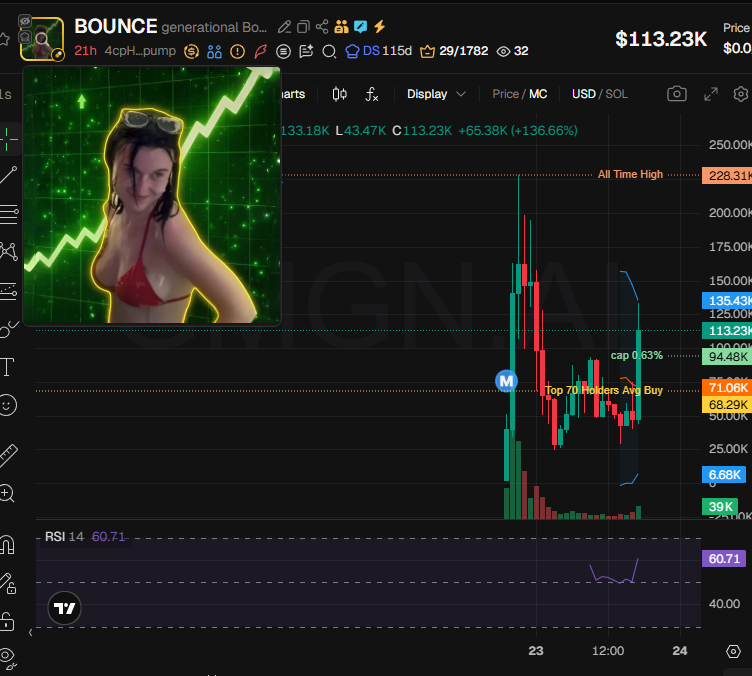Click the chat sparkle icon
Image resolution: width=752 pixels, height=676 pixels.
click(x=306, y=51)
